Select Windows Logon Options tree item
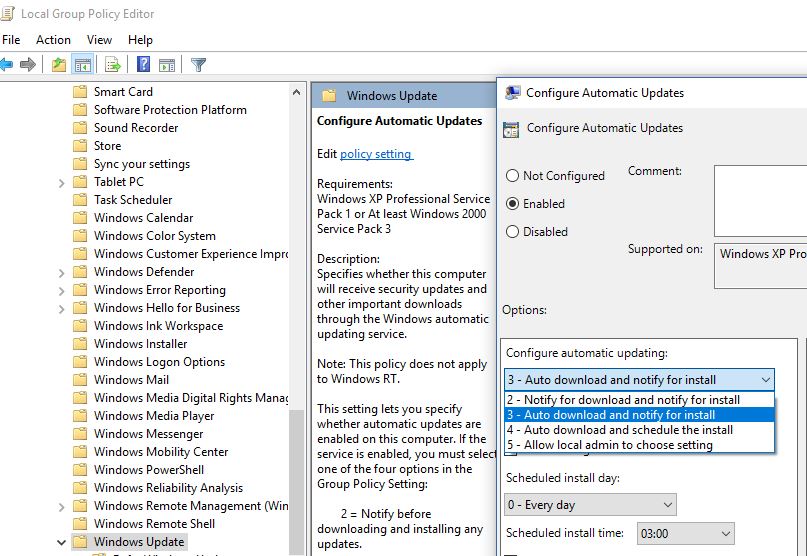 tap(159, 362)
